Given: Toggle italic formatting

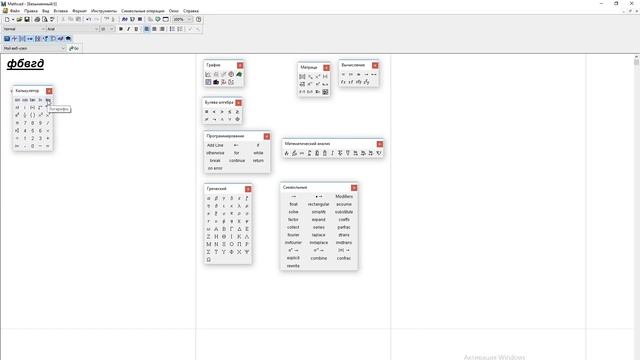Looking at the screenshot, I should 129,29.
